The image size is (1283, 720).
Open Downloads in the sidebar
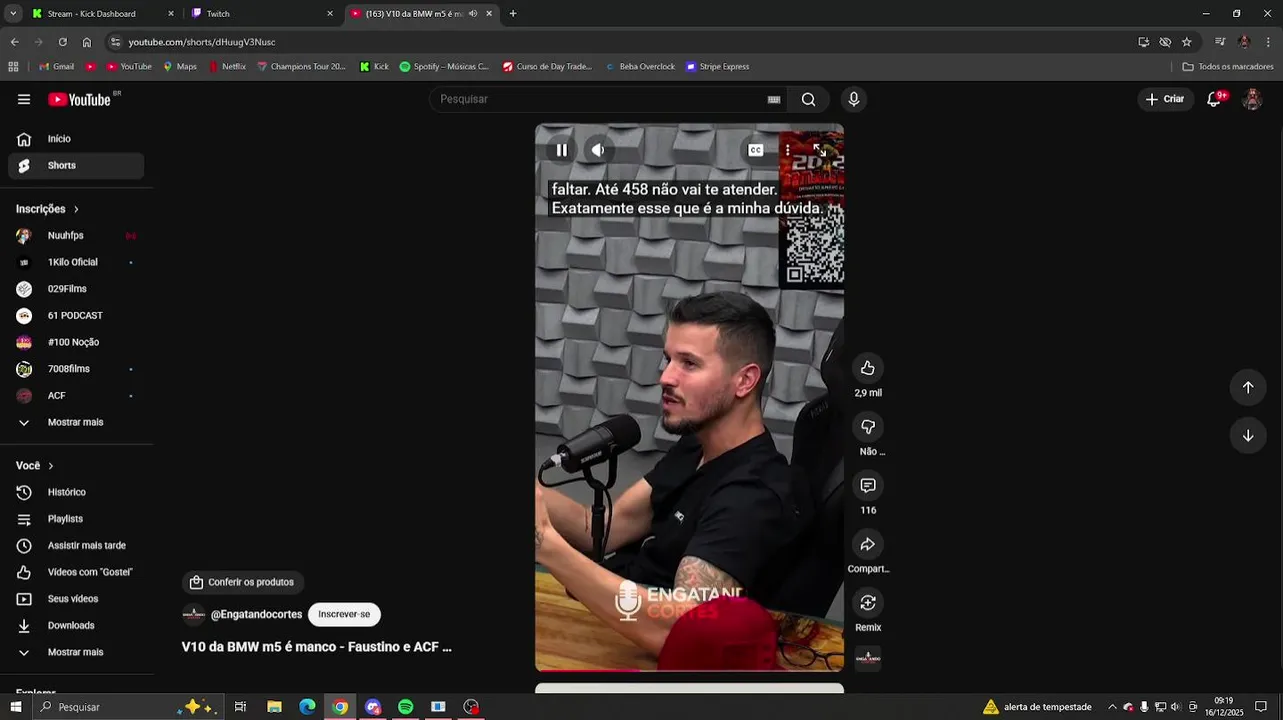tap(76, 626)
